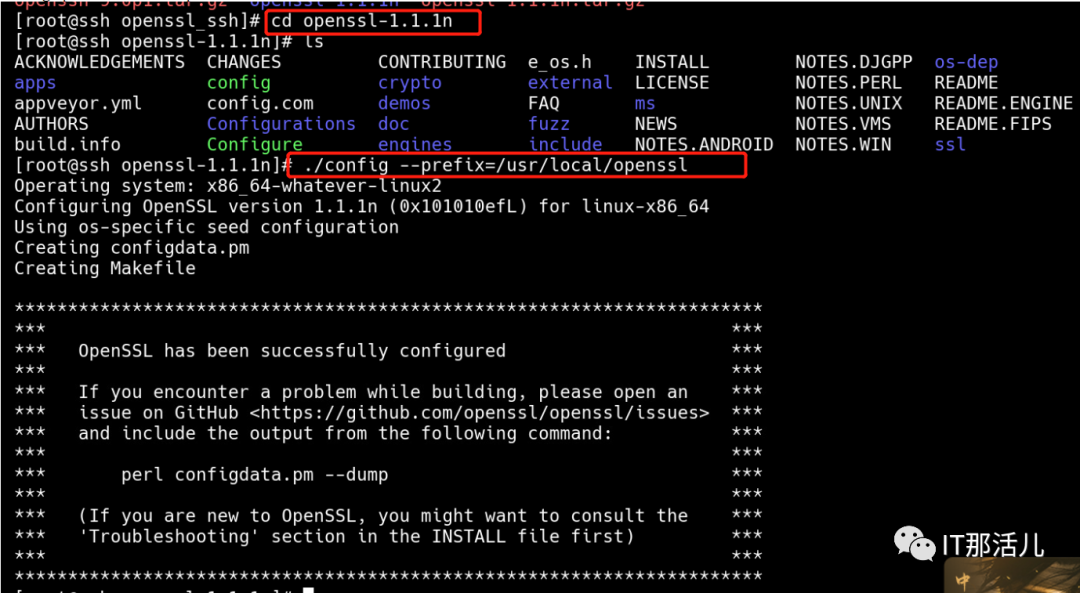The width and height of the screenshot is (1080, 593).
Task: Select 'Configuring OpenSSL version 1.1.1n' line
Action: 362,207
